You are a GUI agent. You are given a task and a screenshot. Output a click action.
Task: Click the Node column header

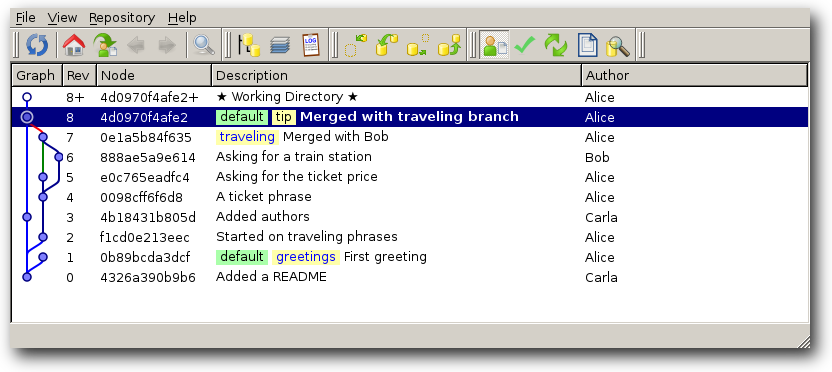(154, 75)
